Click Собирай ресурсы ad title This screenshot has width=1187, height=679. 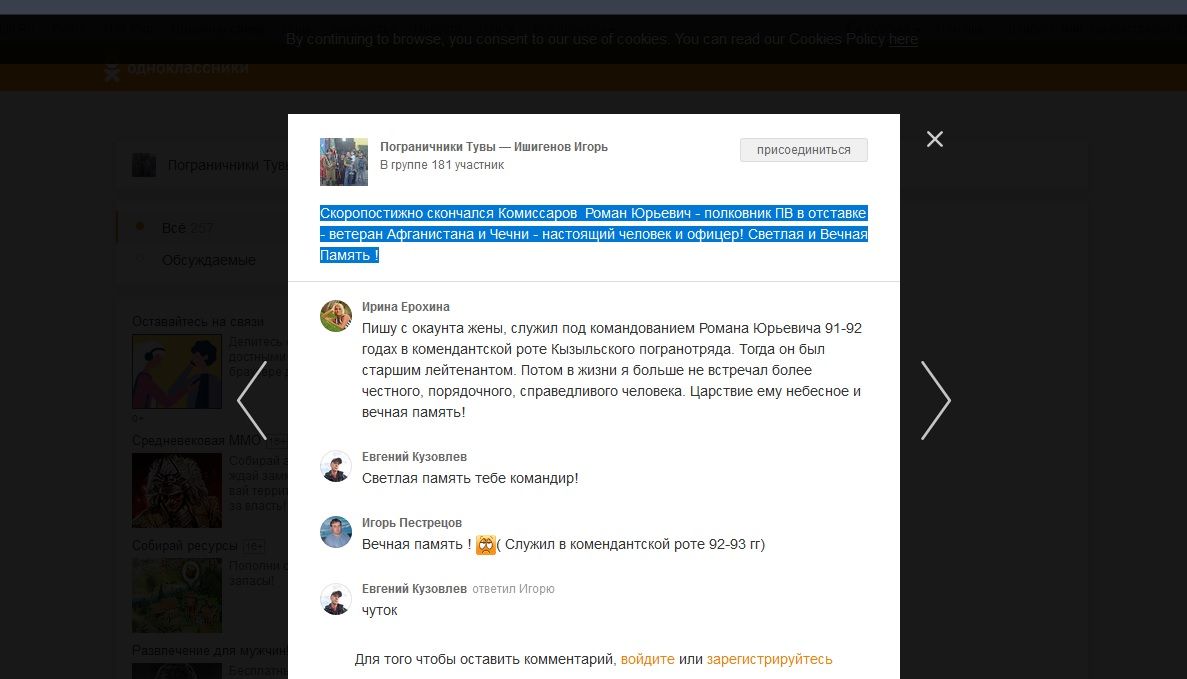pyautogui.click(x=185, y=546)
